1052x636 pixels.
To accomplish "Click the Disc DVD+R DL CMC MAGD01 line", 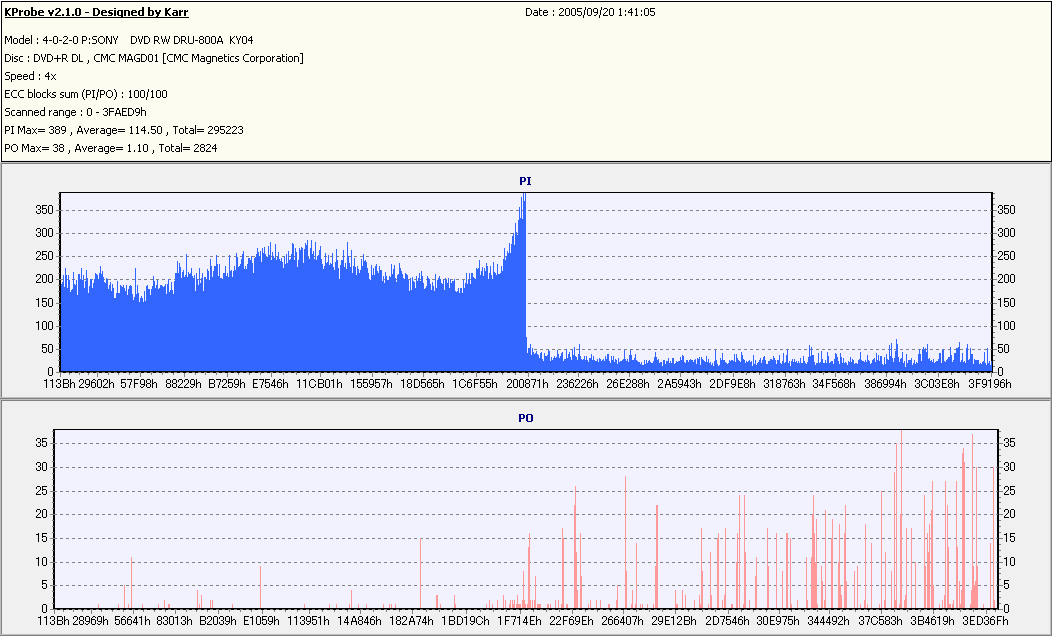I will tap(154, 58).
